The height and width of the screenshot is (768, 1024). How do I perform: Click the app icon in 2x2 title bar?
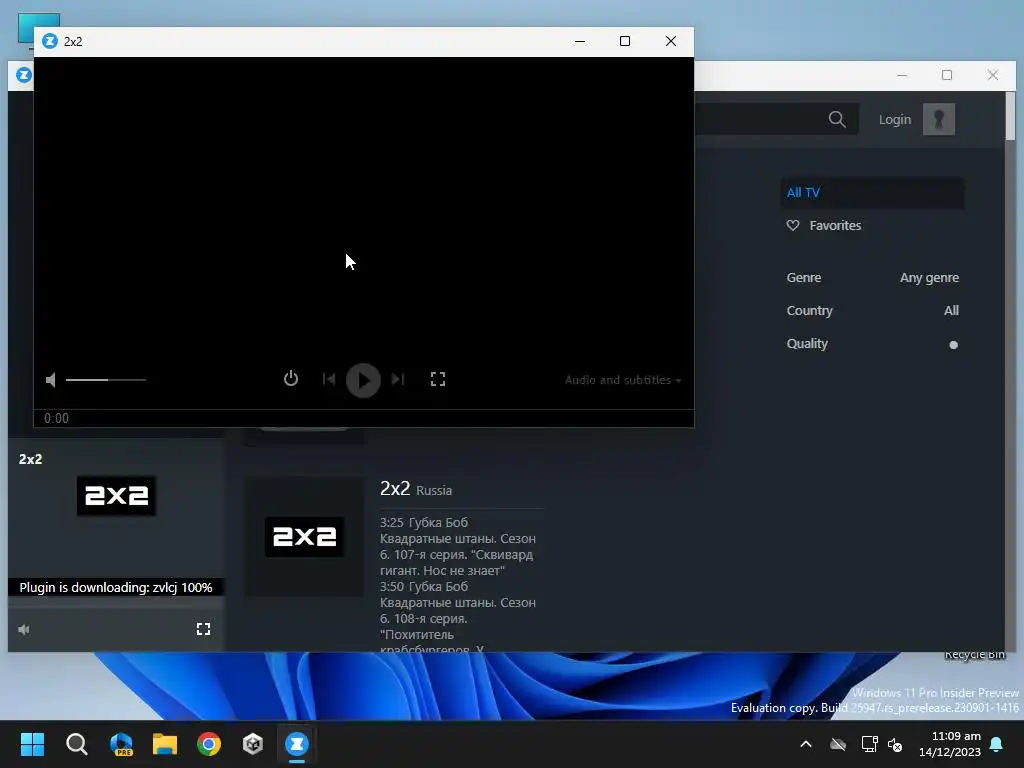(50, 41)
